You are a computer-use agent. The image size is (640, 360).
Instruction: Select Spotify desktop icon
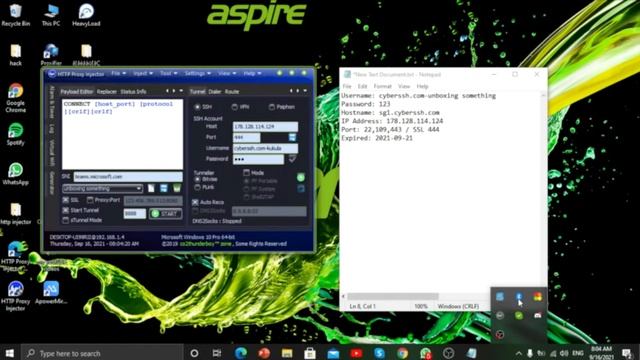click(16, 134)
